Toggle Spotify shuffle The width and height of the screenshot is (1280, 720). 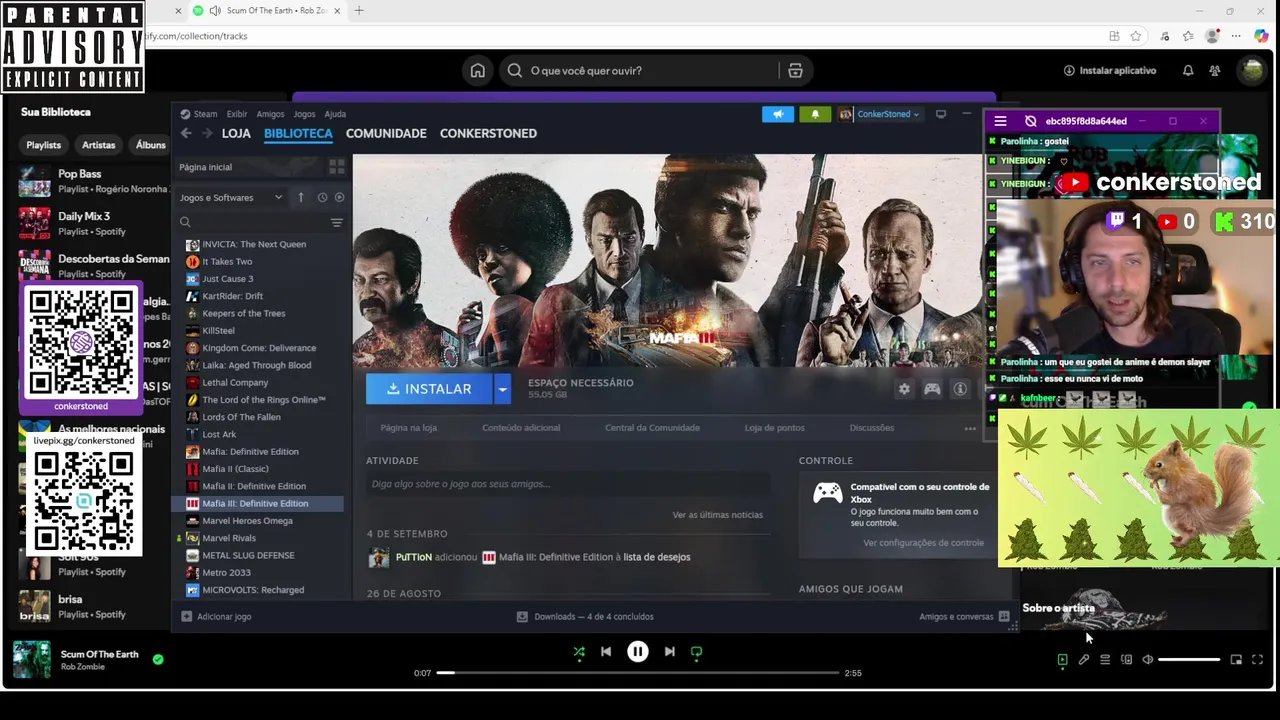pyautogui.click(x=579, y=652)
